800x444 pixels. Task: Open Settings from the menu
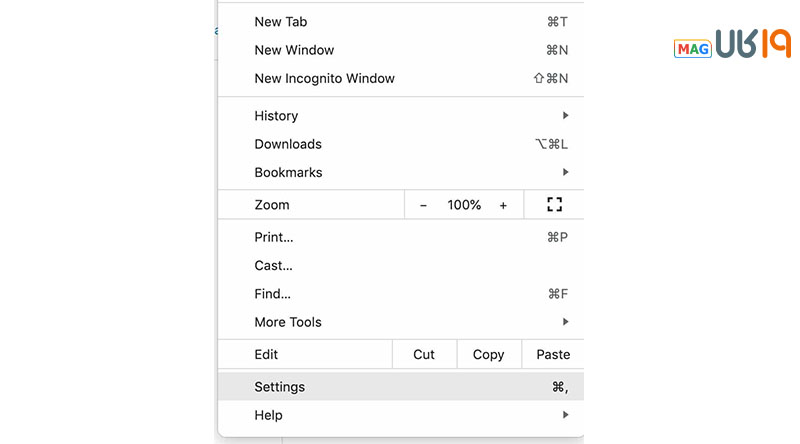coord(280,387)
